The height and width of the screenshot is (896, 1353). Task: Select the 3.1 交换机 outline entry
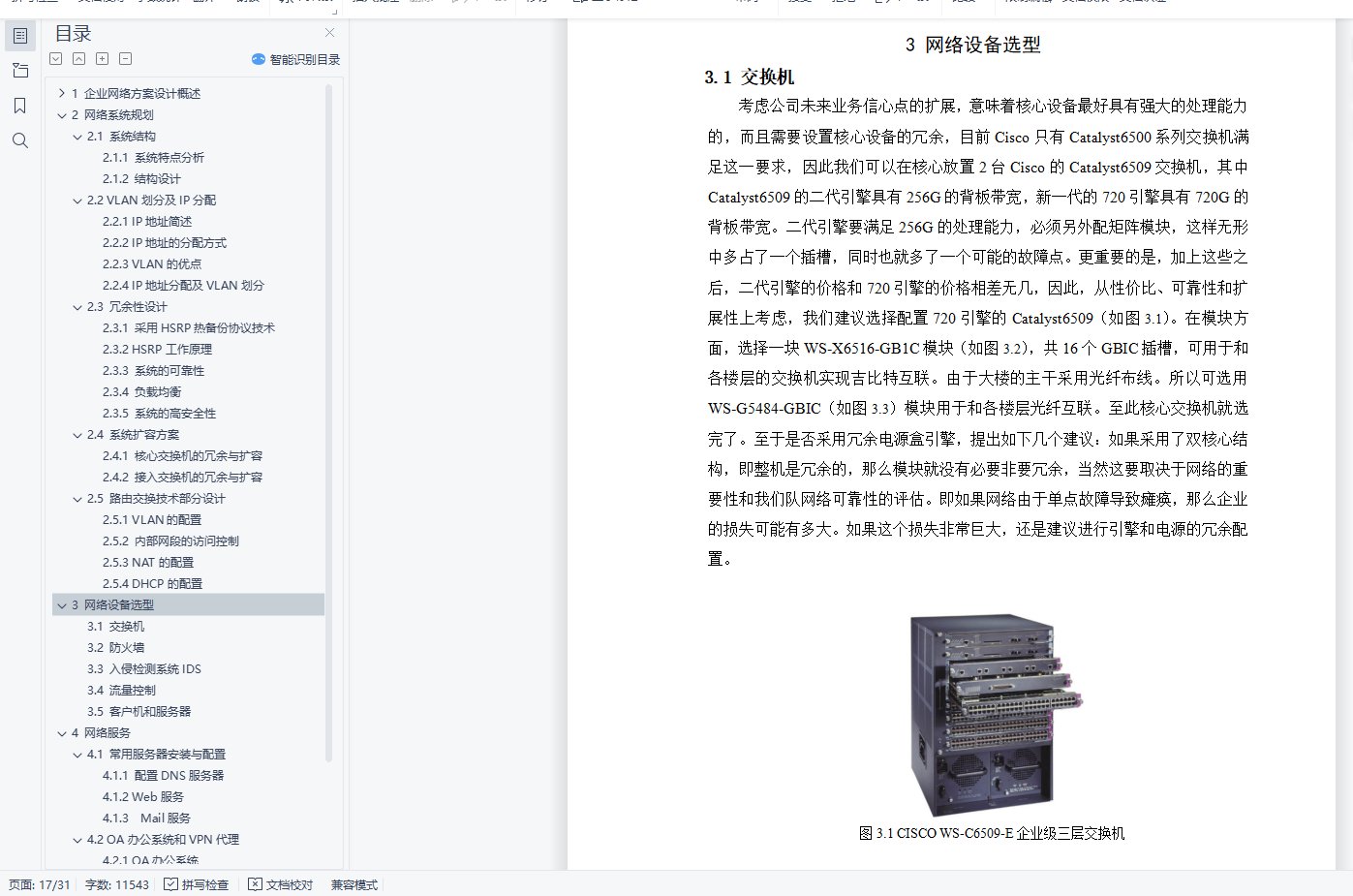pos(115,627)
